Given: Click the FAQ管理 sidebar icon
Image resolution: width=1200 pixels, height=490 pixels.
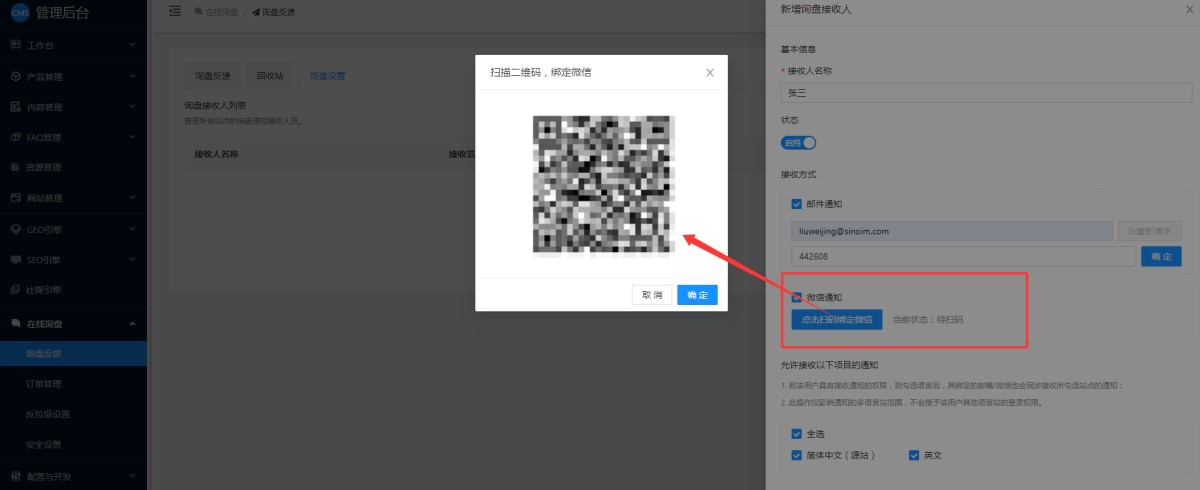Looking at the screenshot, I should click(x=16, y=137).
